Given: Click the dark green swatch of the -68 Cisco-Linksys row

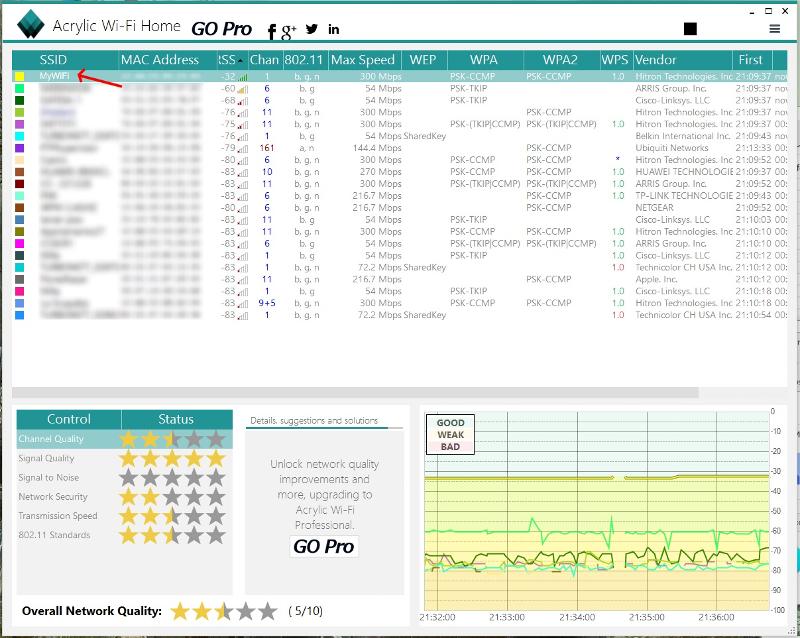Looking at the screenshot, I should tap(19, 101).
